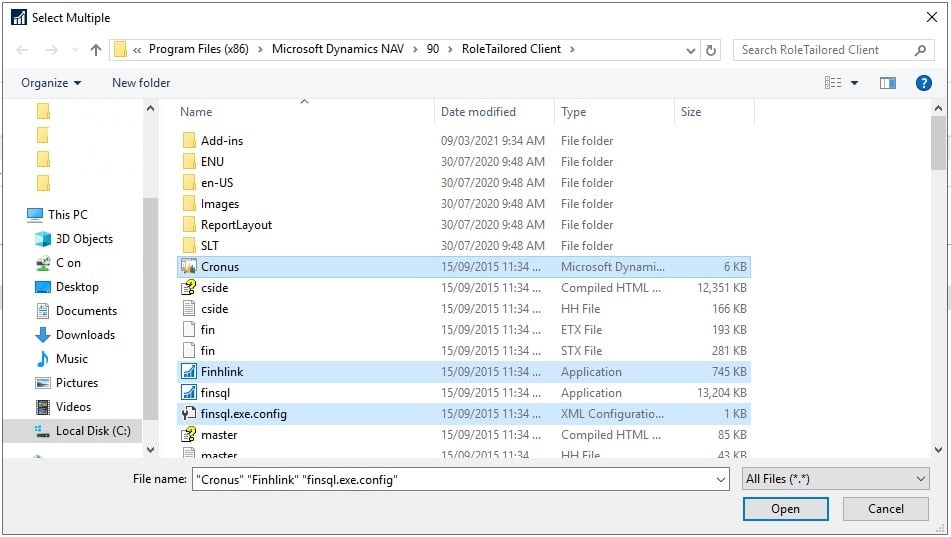Toggle the preview pane
The height and width of the screenshot is (537, 951).
(887, 83)
